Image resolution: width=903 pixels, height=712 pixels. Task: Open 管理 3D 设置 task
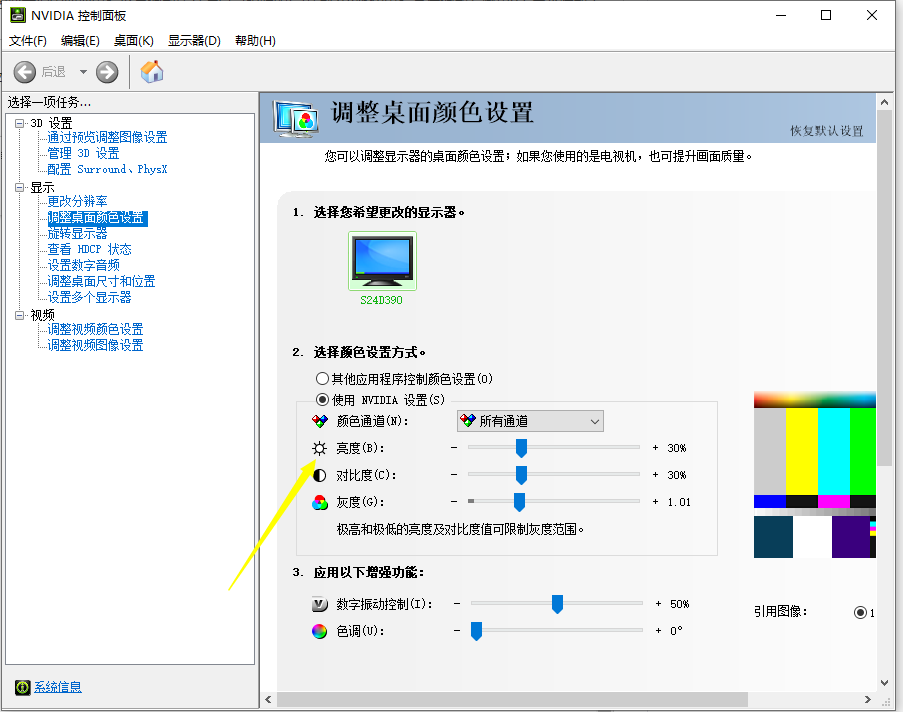83,153
